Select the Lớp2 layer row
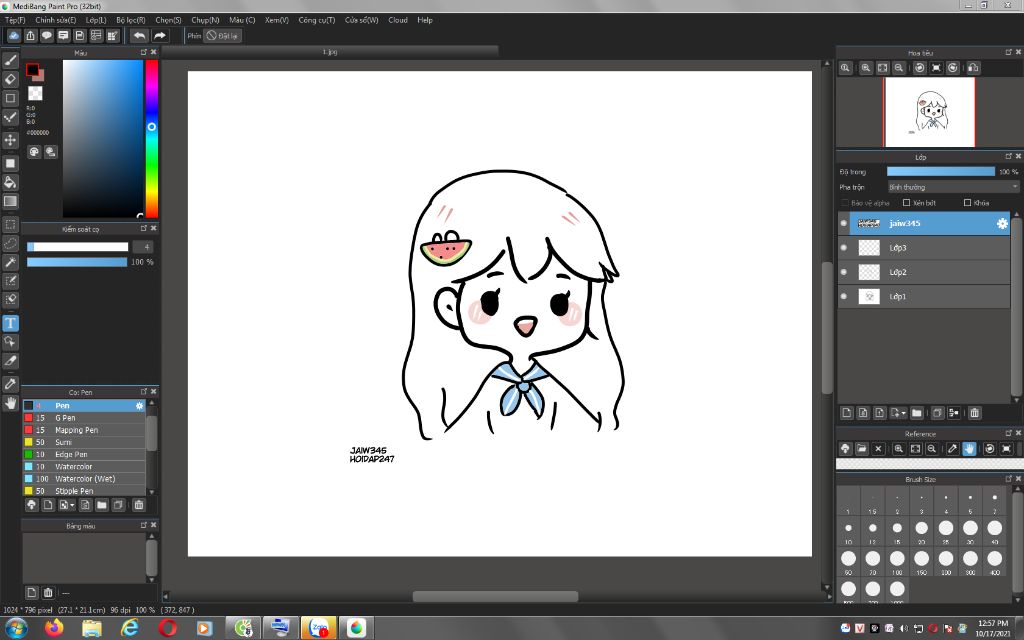This screenshot has height=640, width=1024. click(923, 272)
